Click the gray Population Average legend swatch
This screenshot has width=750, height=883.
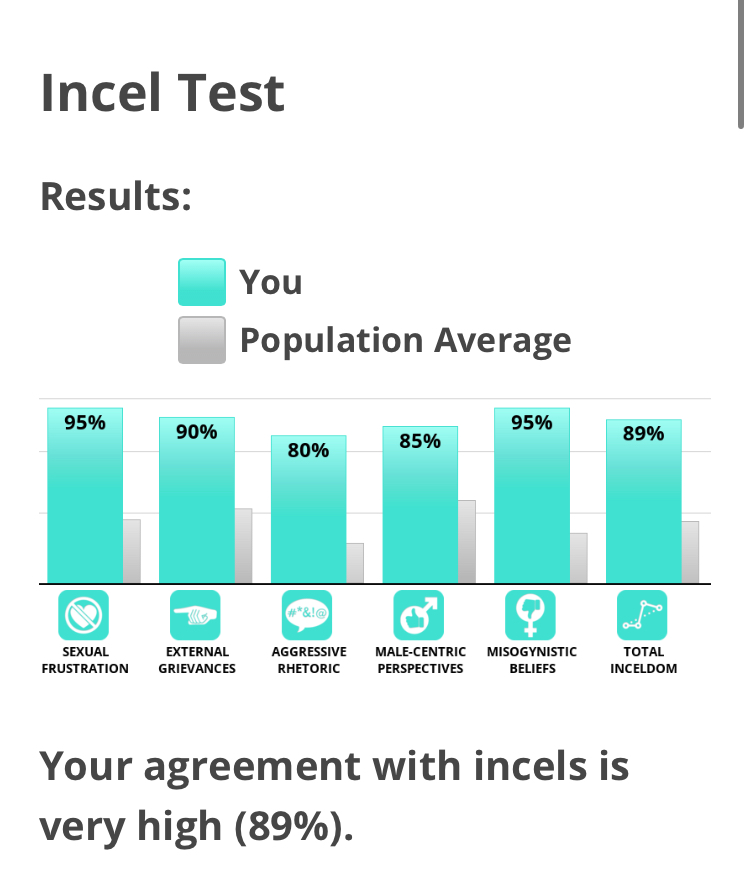(202, 340)
